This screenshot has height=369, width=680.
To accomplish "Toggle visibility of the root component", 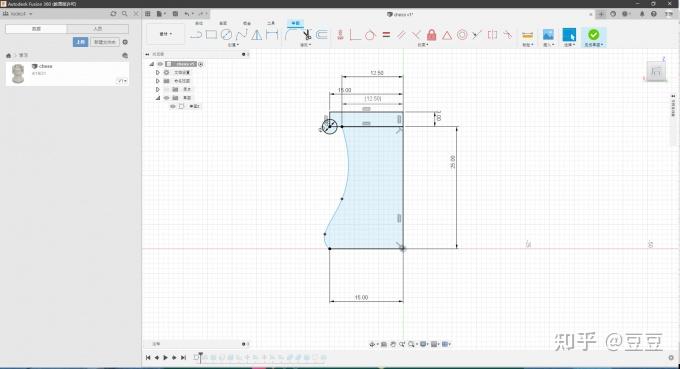I will 160,64.
